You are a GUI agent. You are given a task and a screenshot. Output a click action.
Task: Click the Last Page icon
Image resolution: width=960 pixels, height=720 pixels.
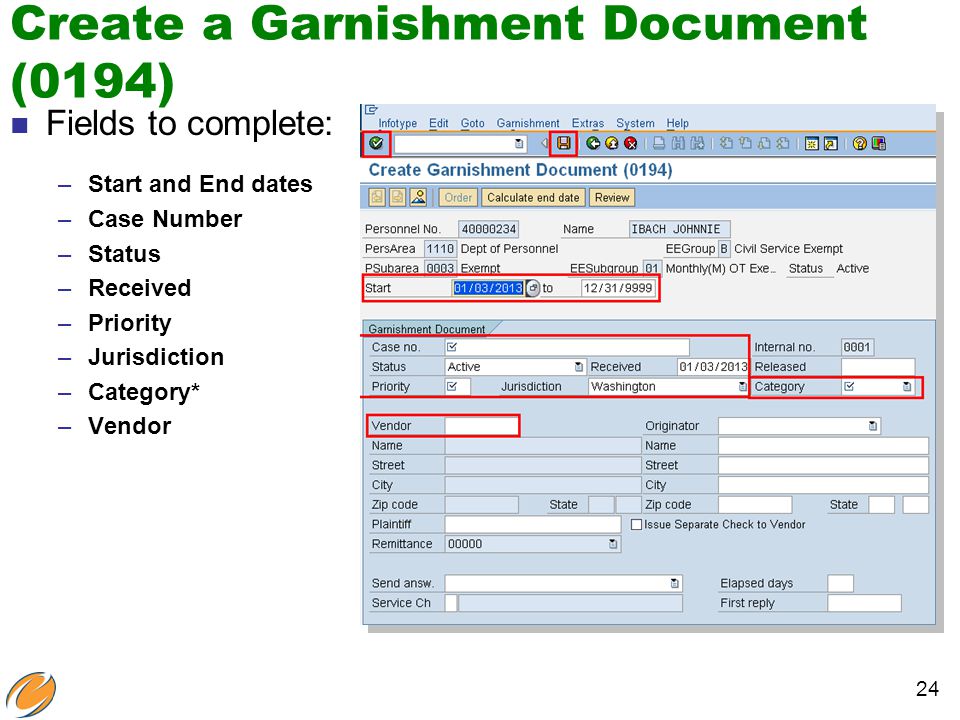(x=783, y=143)
